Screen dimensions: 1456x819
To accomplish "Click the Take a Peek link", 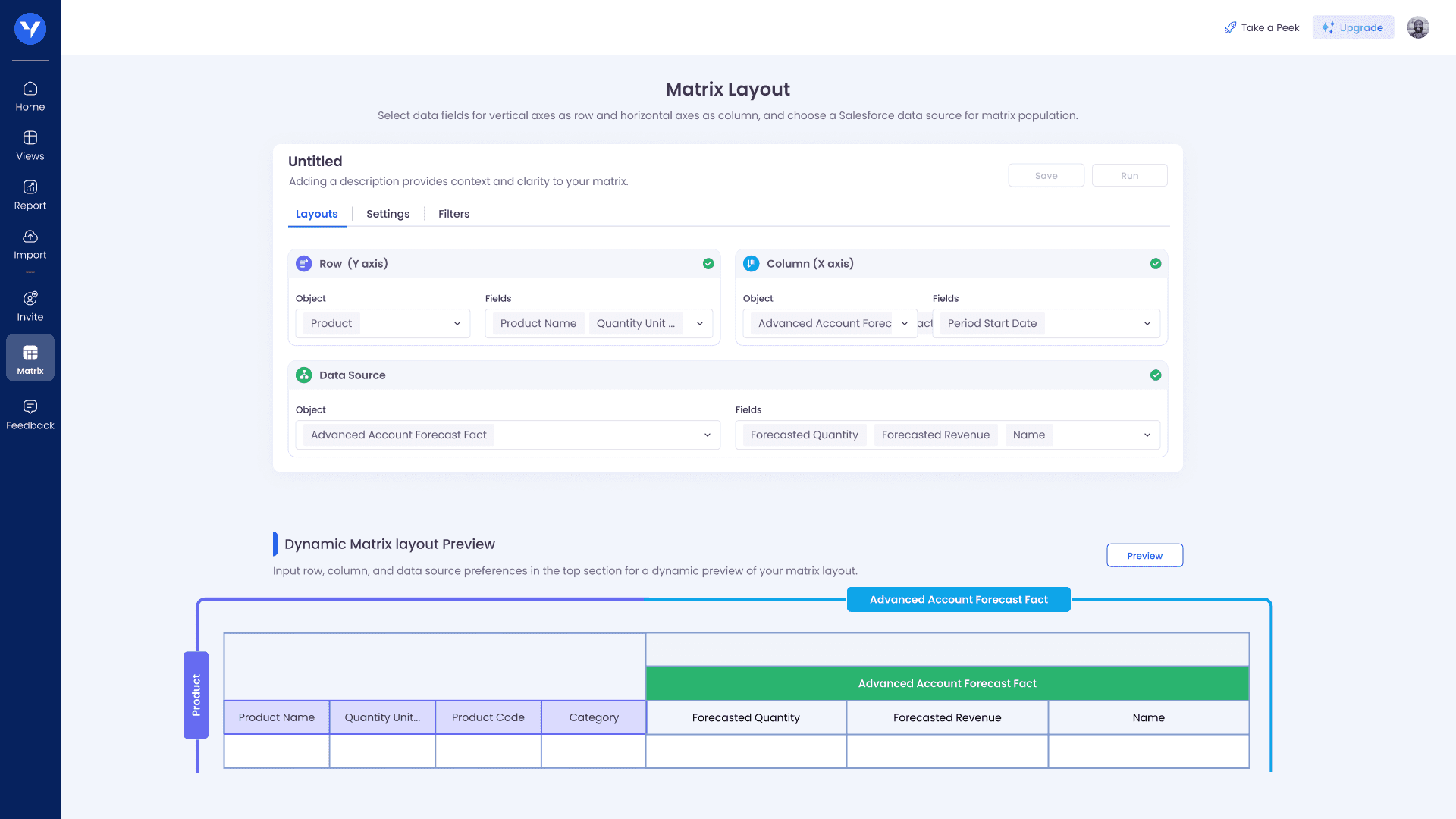I will click(1262, 28).
